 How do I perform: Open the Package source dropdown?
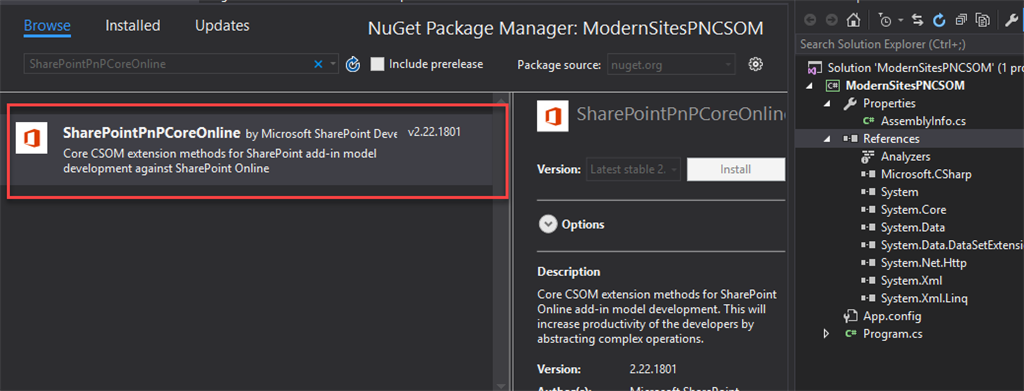point(671,64)
